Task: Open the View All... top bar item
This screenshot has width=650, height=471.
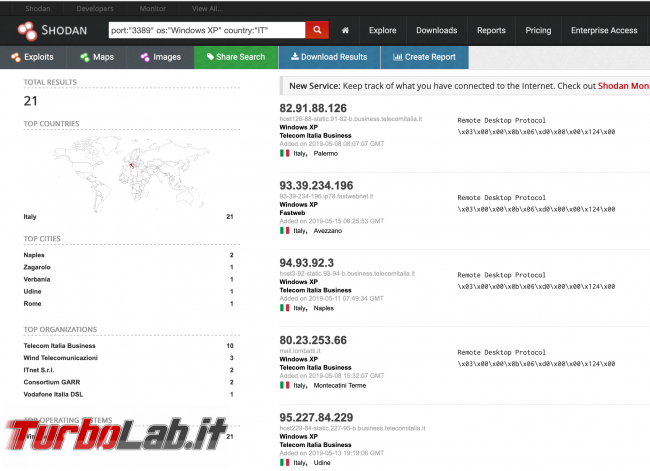Action: (207, 8)
